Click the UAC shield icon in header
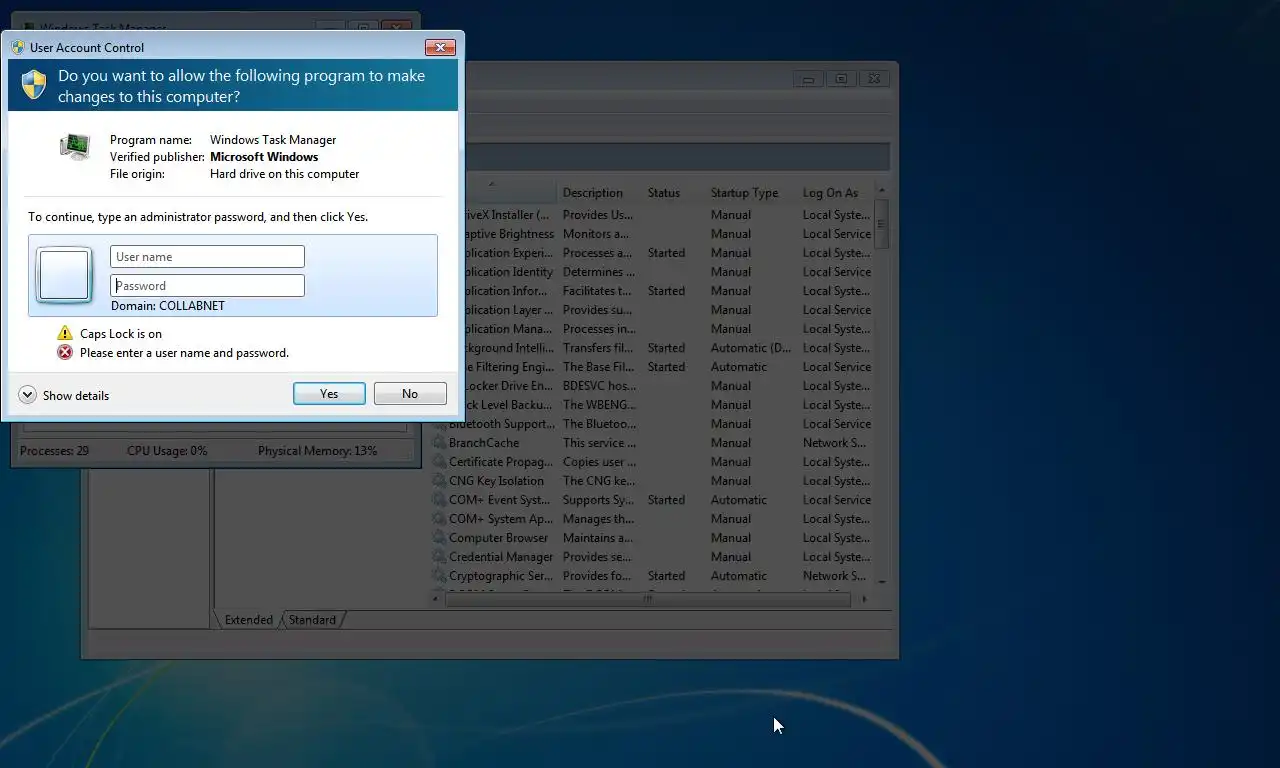The width and height of the screenshot is (1280, 768). [x=34, y=85]
